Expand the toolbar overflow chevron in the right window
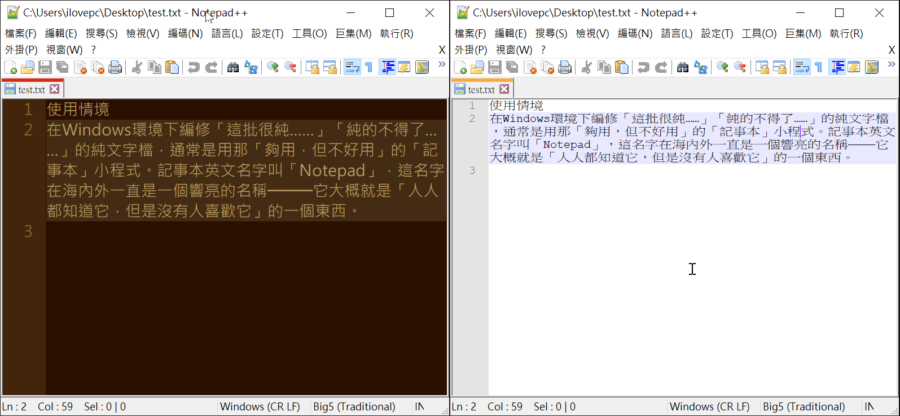The height and width of the screenshot is (416, 900). tap(891, 64)
